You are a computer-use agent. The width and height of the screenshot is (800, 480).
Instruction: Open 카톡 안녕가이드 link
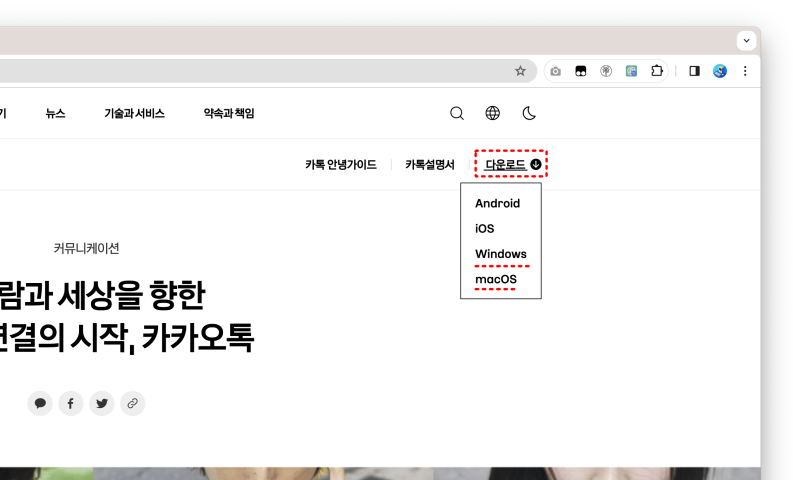coord(341,165)
